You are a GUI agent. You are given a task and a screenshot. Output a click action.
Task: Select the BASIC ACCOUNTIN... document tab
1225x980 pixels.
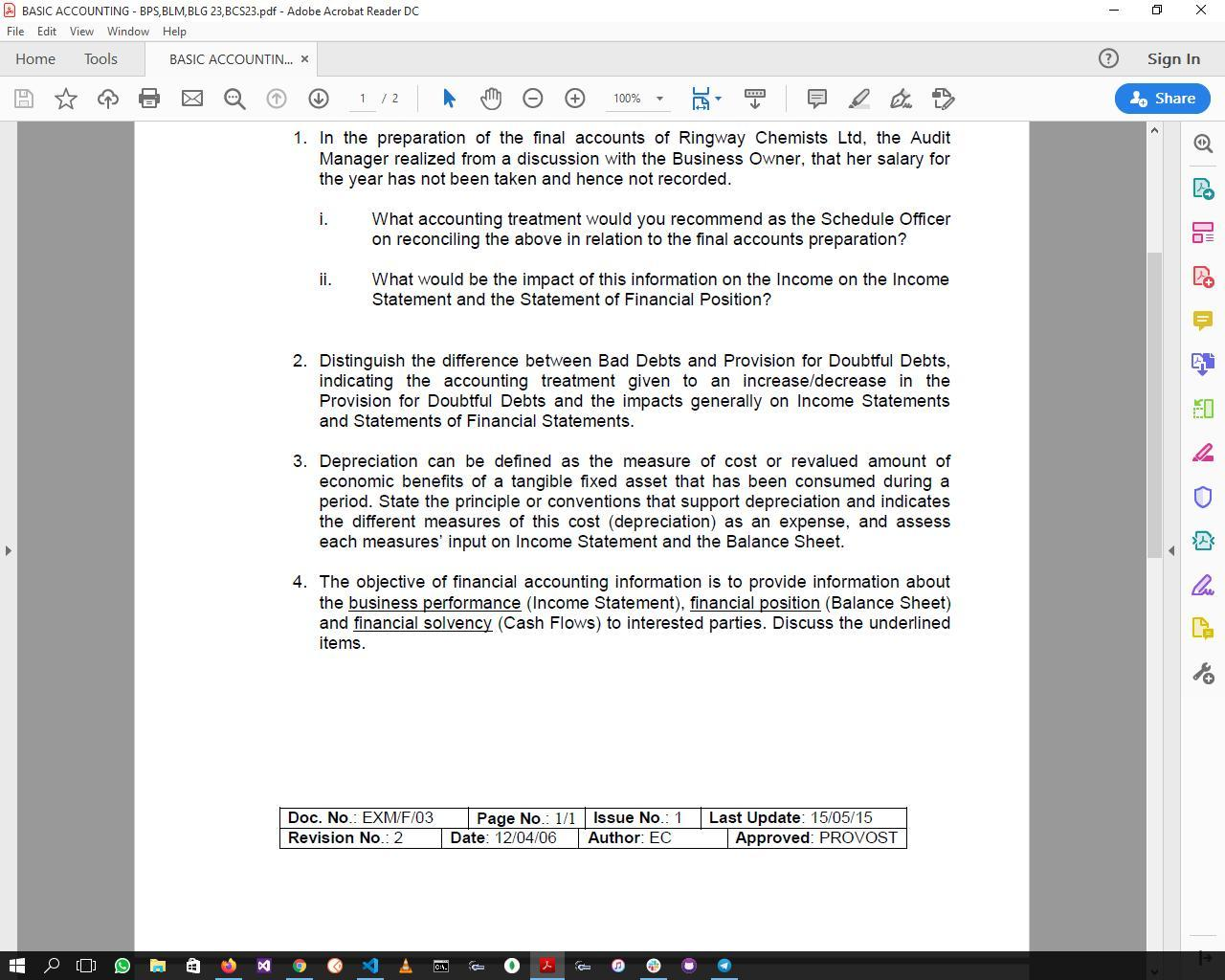(x=231, y=59)
